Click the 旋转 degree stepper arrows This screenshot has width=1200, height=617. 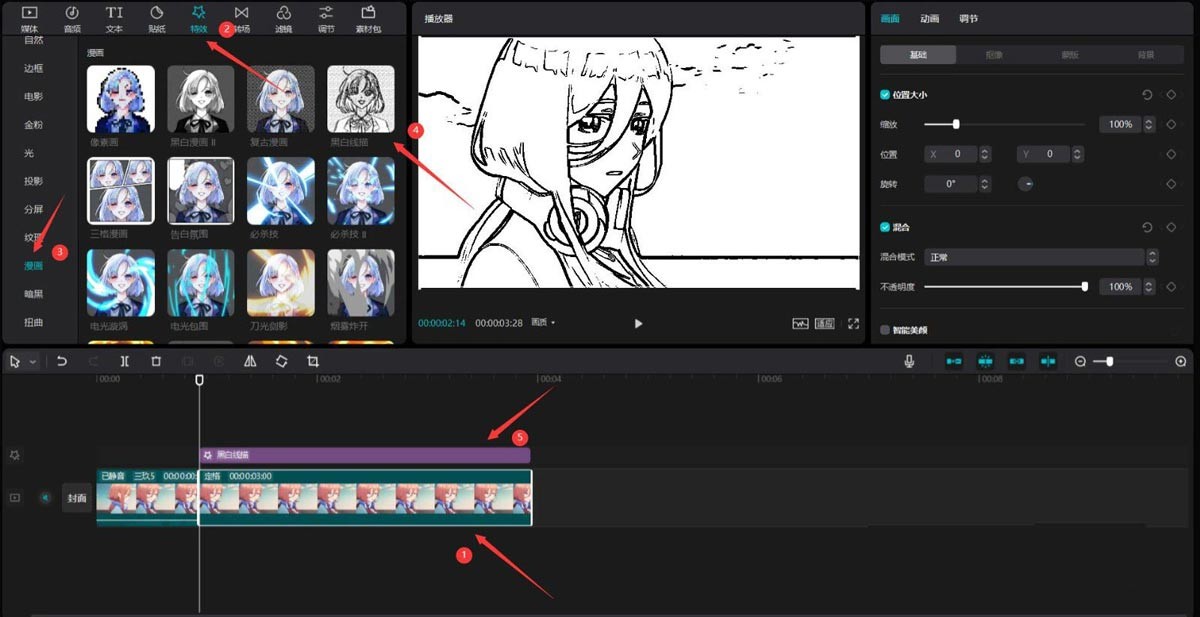point(985,184)
